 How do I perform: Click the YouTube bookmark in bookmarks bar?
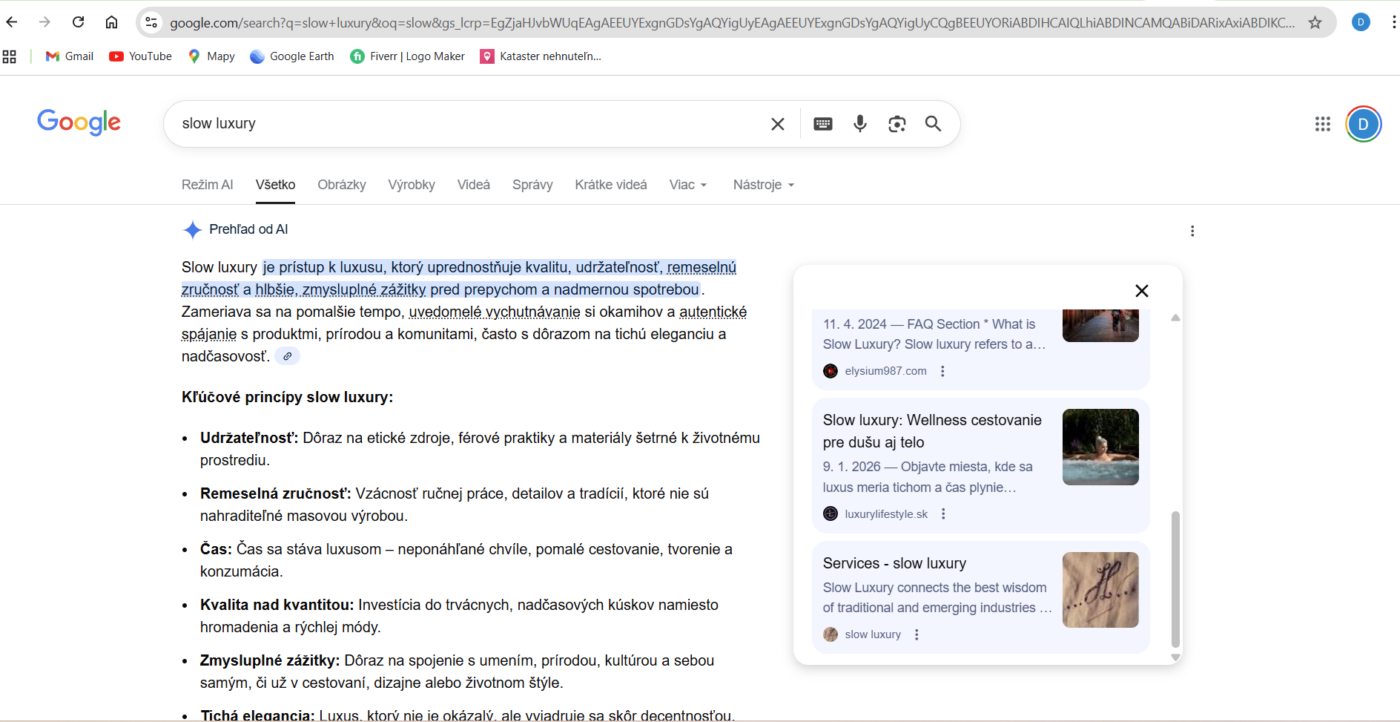(140, 57)
